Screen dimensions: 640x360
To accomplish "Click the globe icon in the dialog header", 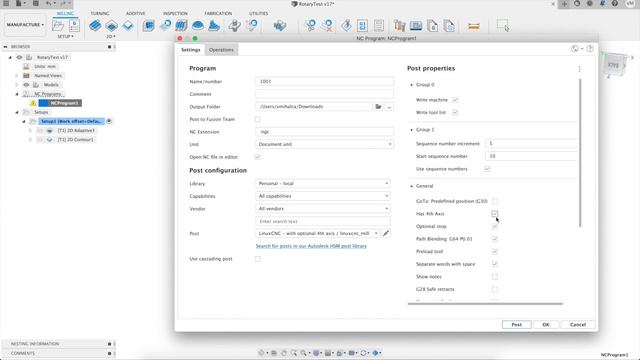I will [575, 49].
